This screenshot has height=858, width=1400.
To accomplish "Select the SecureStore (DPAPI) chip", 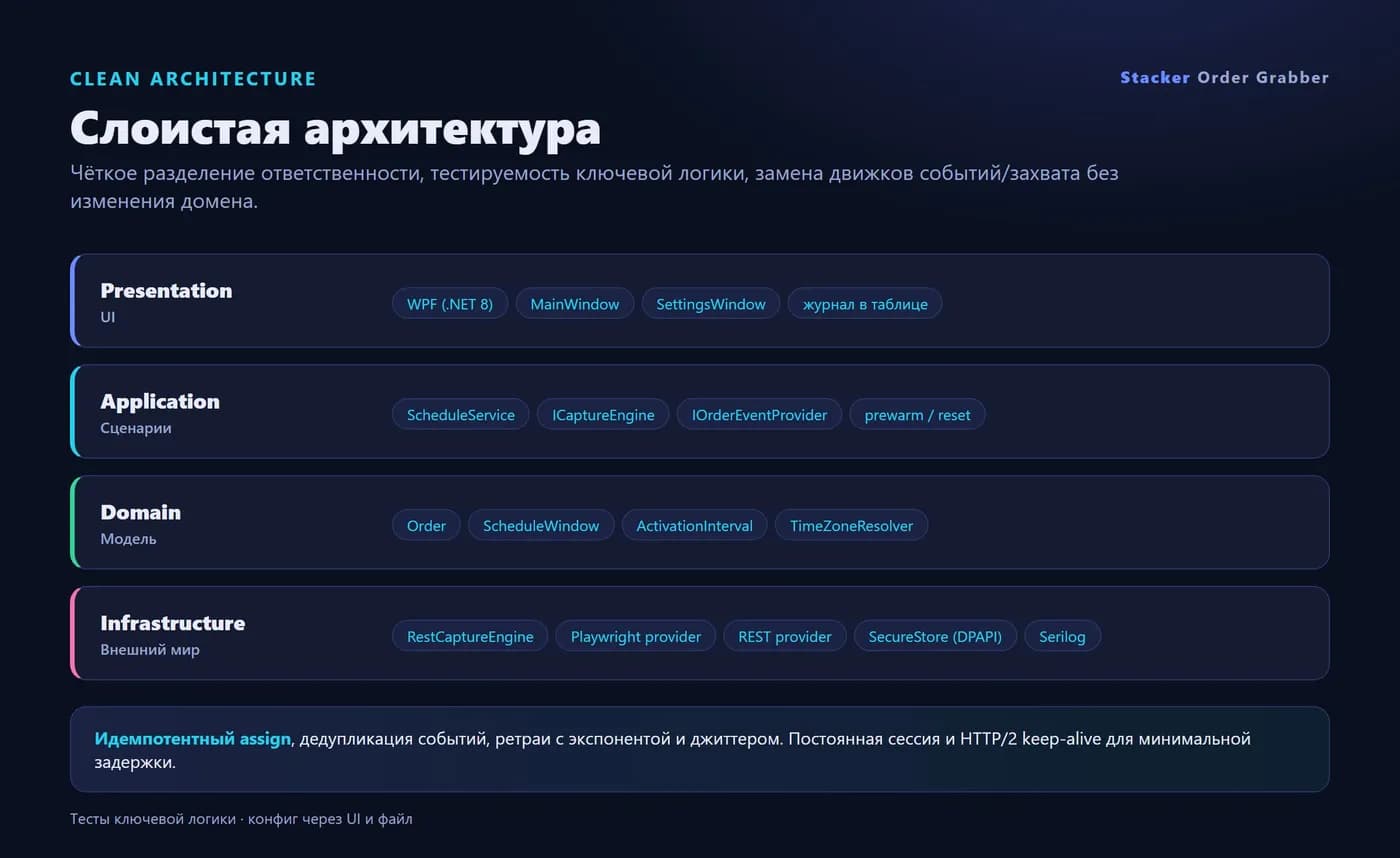I will click(x=935, y=637).
